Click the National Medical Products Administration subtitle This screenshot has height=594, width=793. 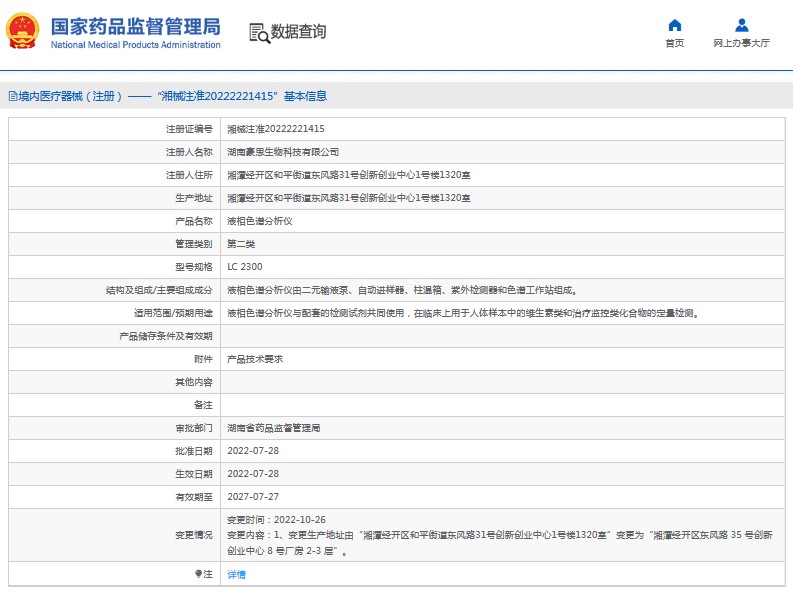point(136,44)
